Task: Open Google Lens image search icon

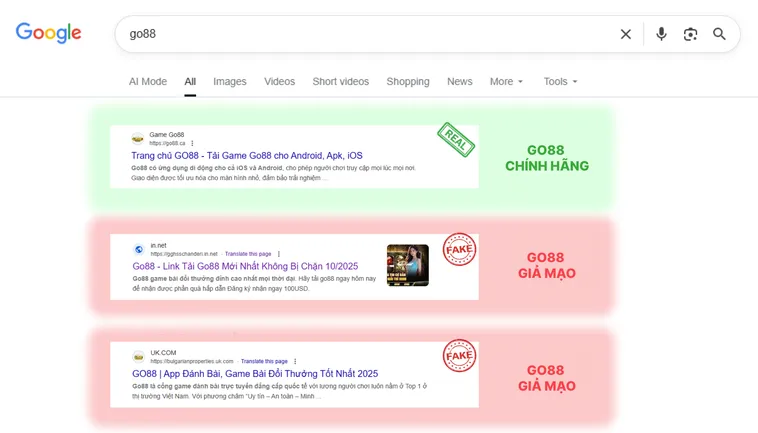Action: tap(690, 34)
